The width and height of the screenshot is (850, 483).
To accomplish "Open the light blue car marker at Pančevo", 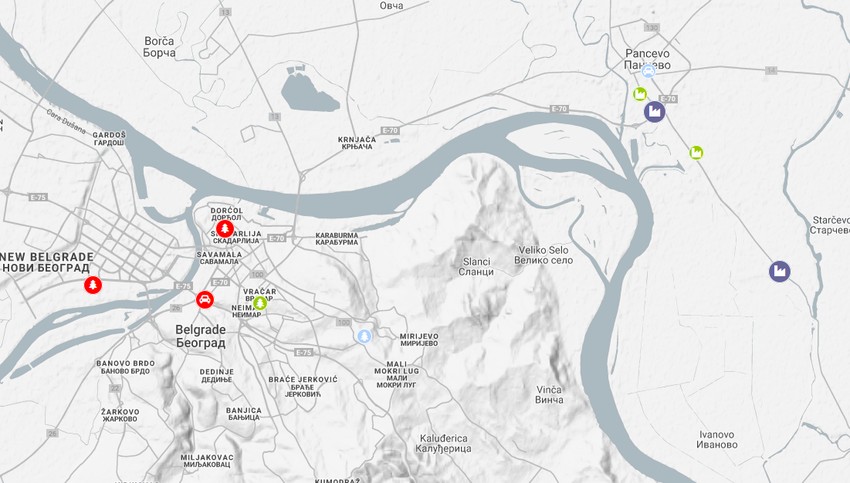I will (x=648, y=71).
